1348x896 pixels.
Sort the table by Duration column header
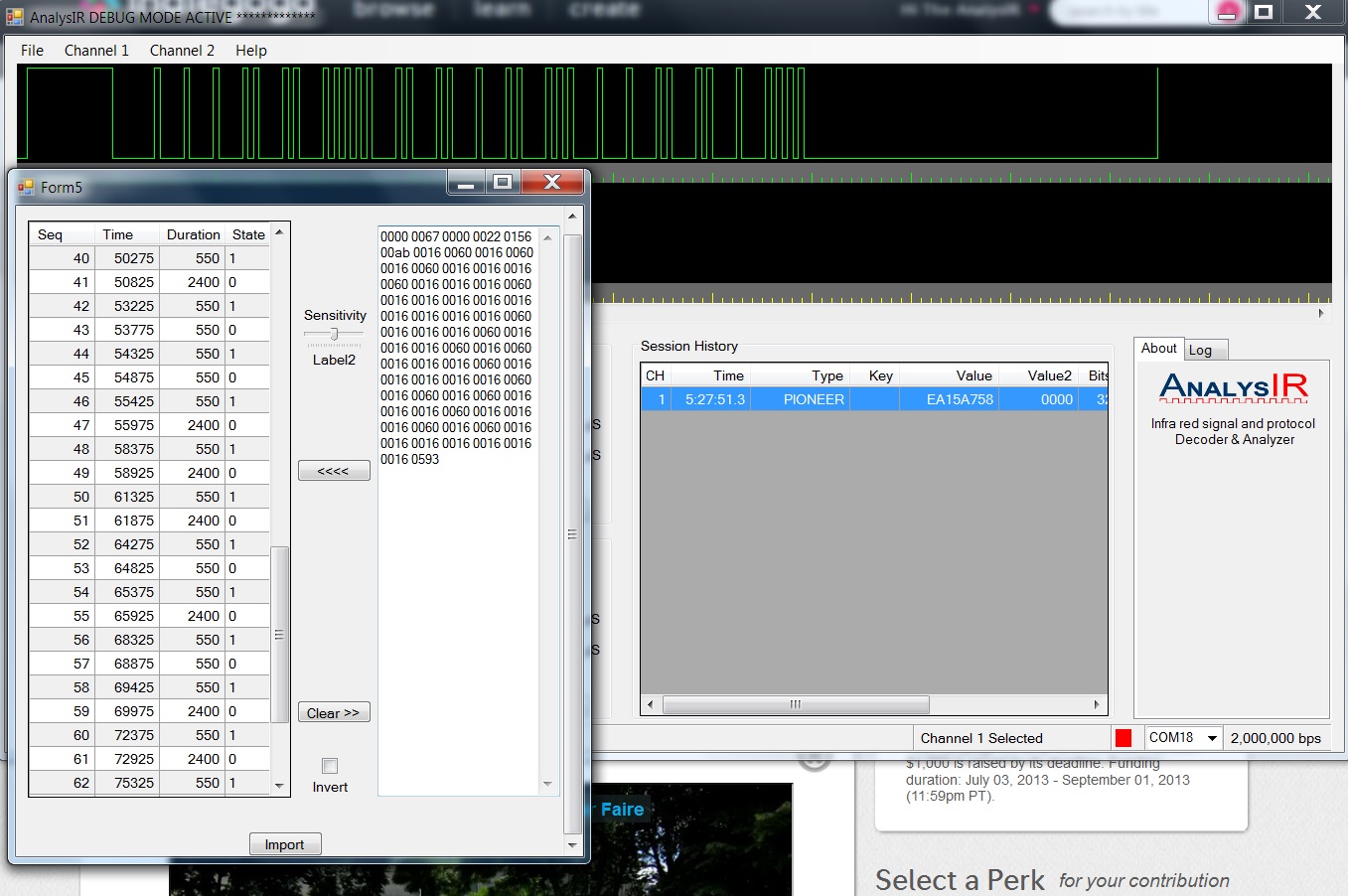tap(193, 234)
